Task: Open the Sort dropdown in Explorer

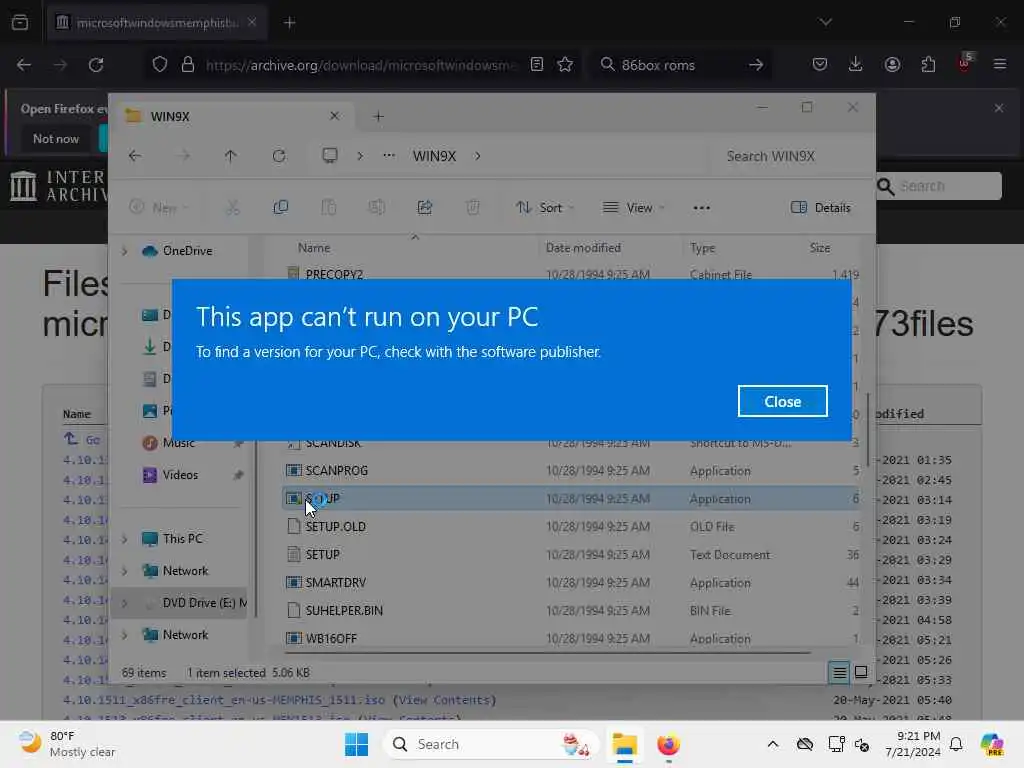Action: pos(545,208)
